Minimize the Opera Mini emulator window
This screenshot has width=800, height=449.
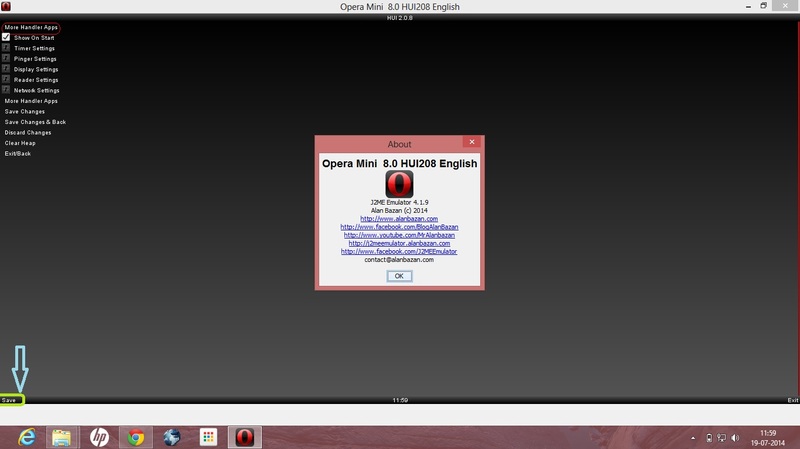point(748,6)
